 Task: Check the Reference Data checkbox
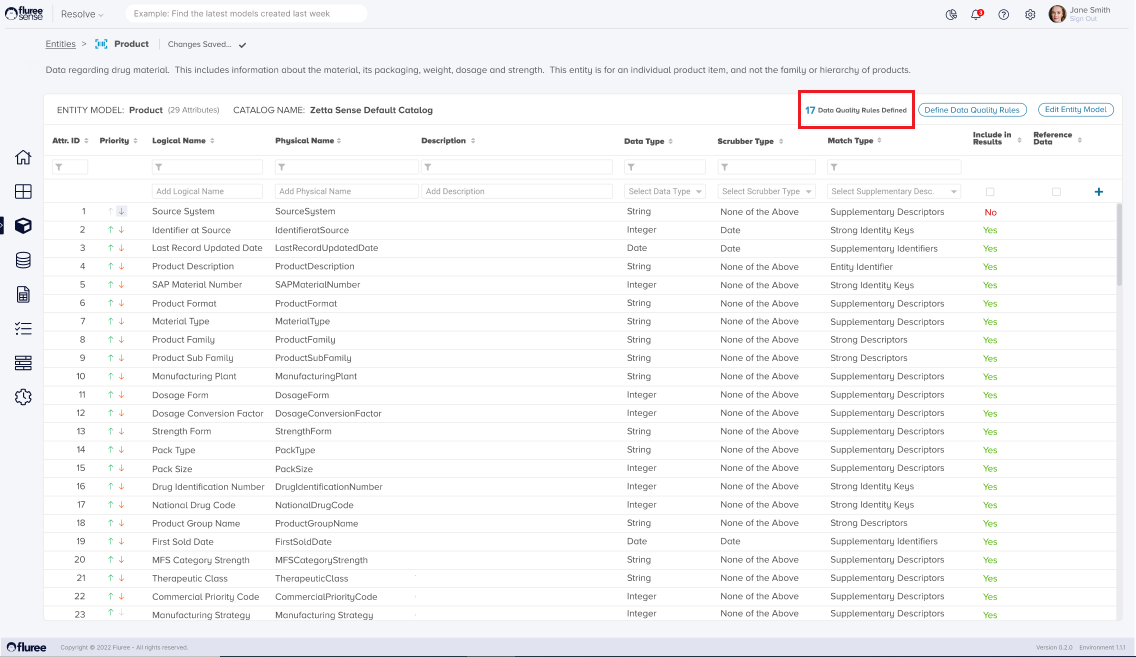click(x=1056, y=192)
